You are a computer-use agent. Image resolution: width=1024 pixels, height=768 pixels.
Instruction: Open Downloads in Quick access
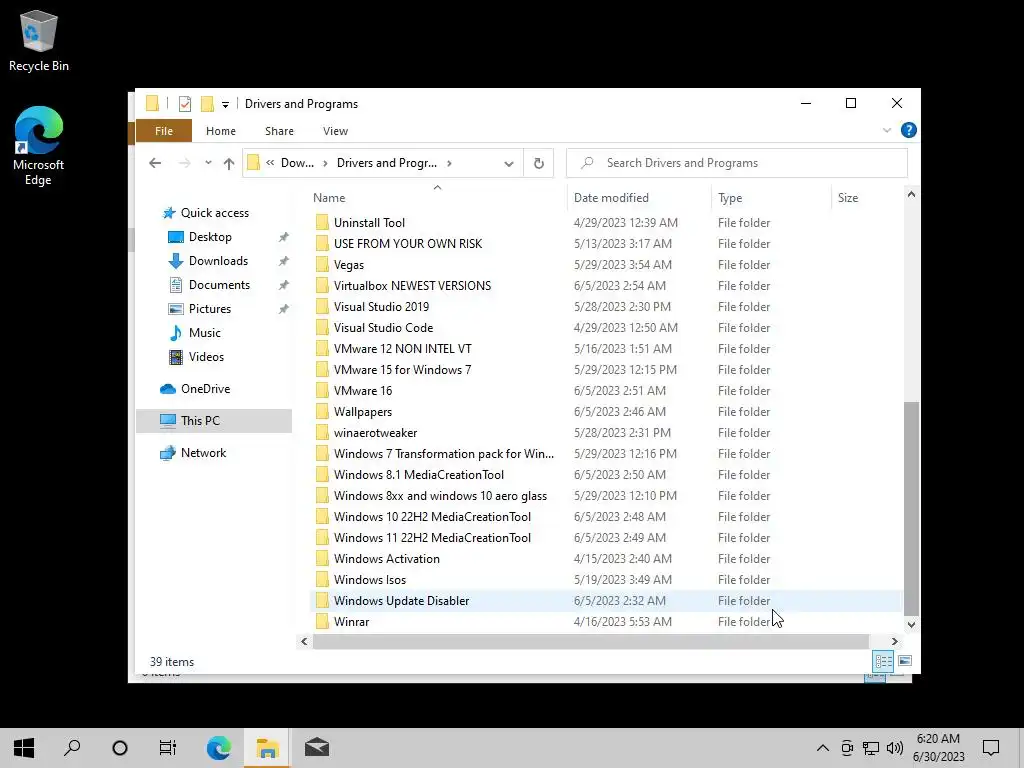[218, 261]
